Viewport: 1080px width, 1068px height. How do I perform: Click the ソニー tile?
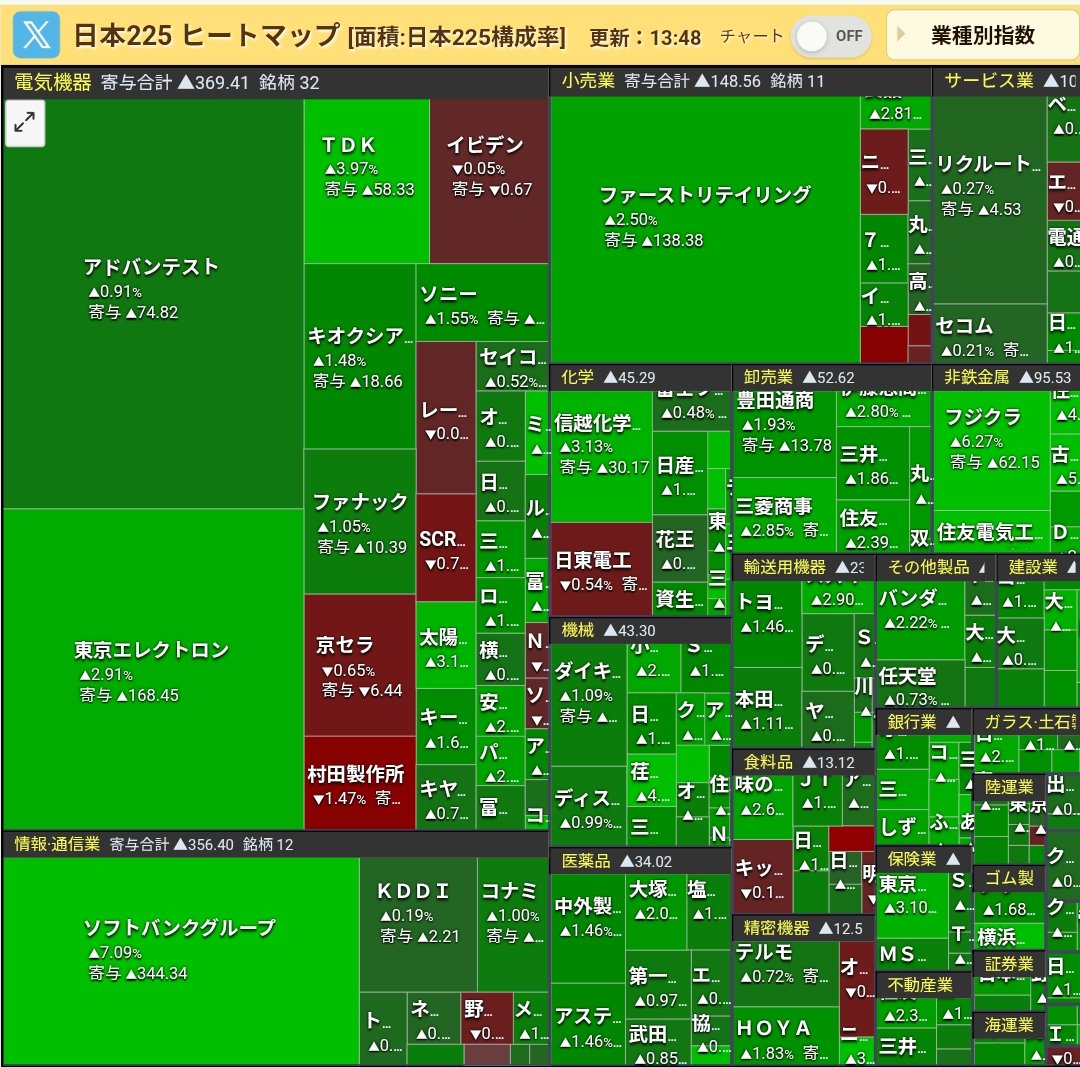pos(482,302)
